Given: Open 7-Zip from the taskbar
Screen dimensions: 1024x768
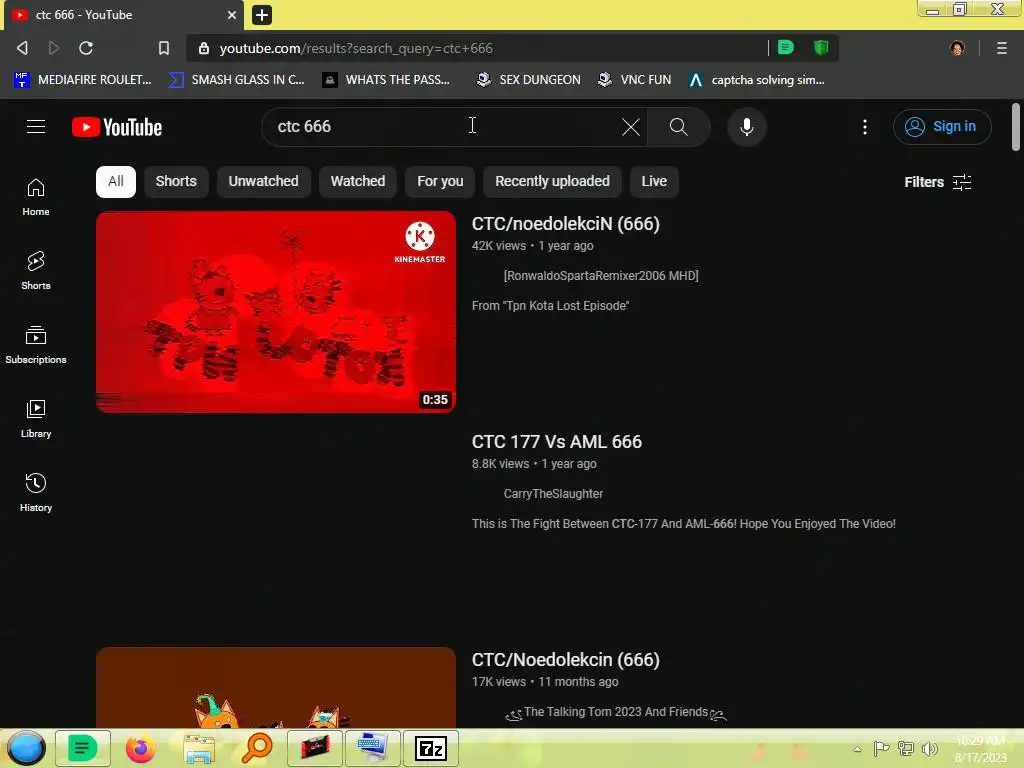Looking at the screenshot, I should tap(430, 748).
